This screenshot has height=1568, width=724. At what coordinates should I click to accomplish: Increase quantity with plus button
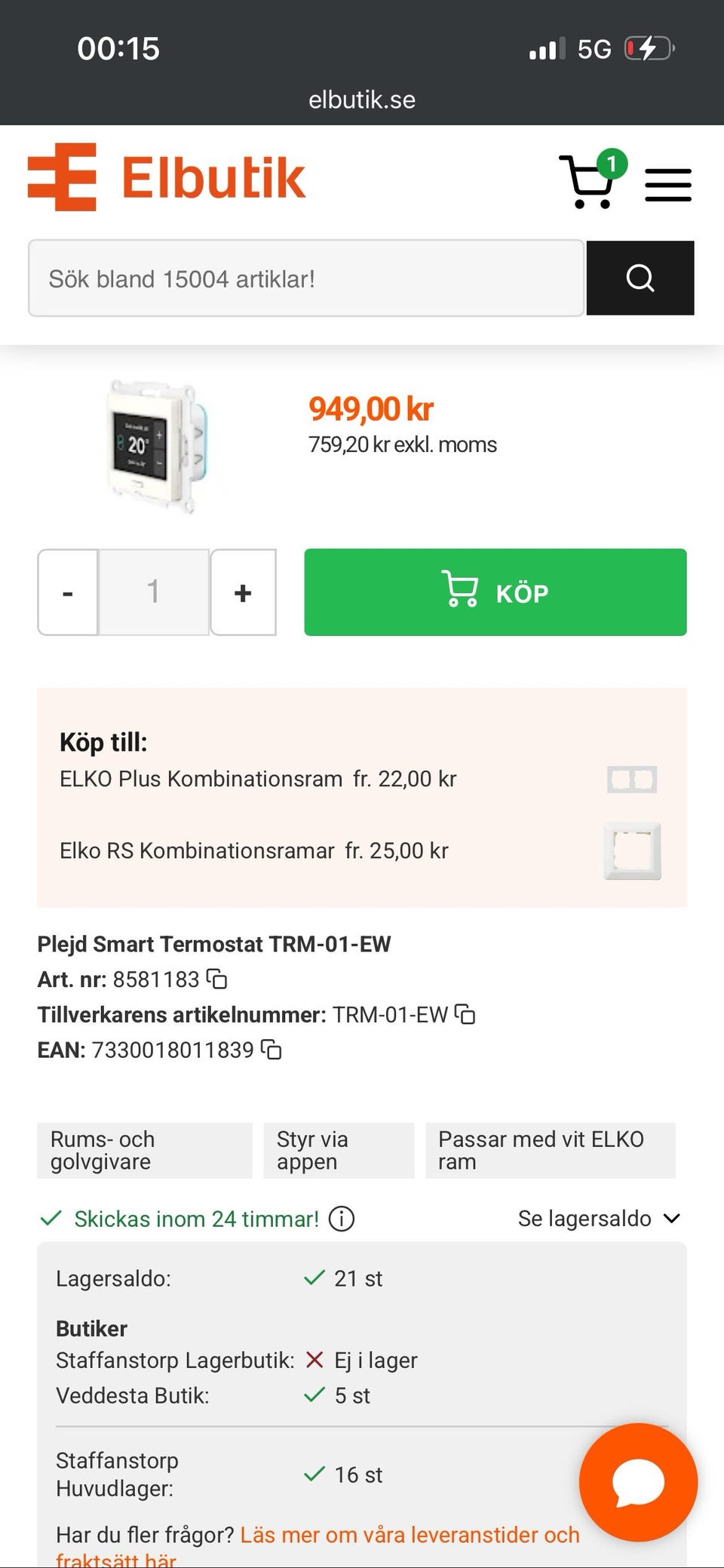pos(243,593)
